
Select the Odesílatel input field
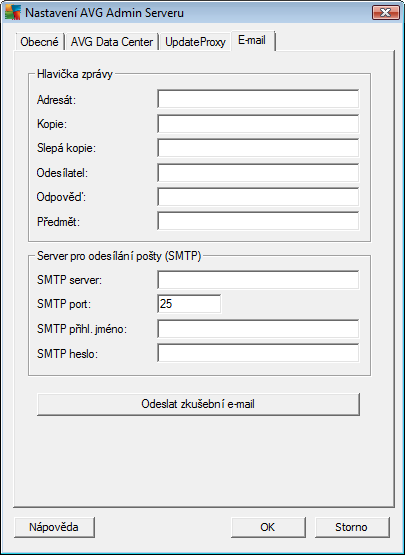pyautogui.click(x=258, y=172)
